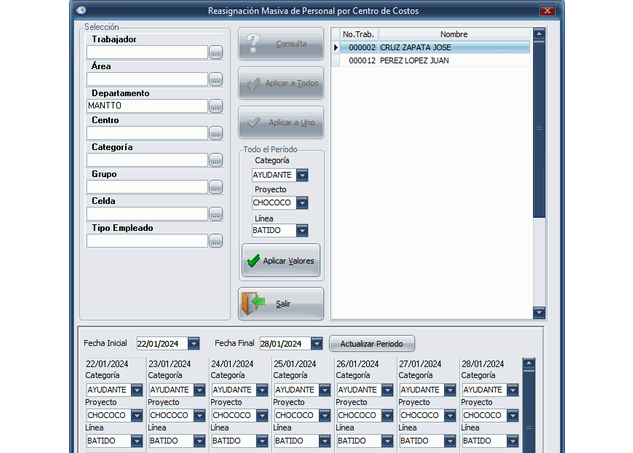633x453 pixels.
Task: Expand Línea dropdown in Todo el Período
Action: click(302, 231)
